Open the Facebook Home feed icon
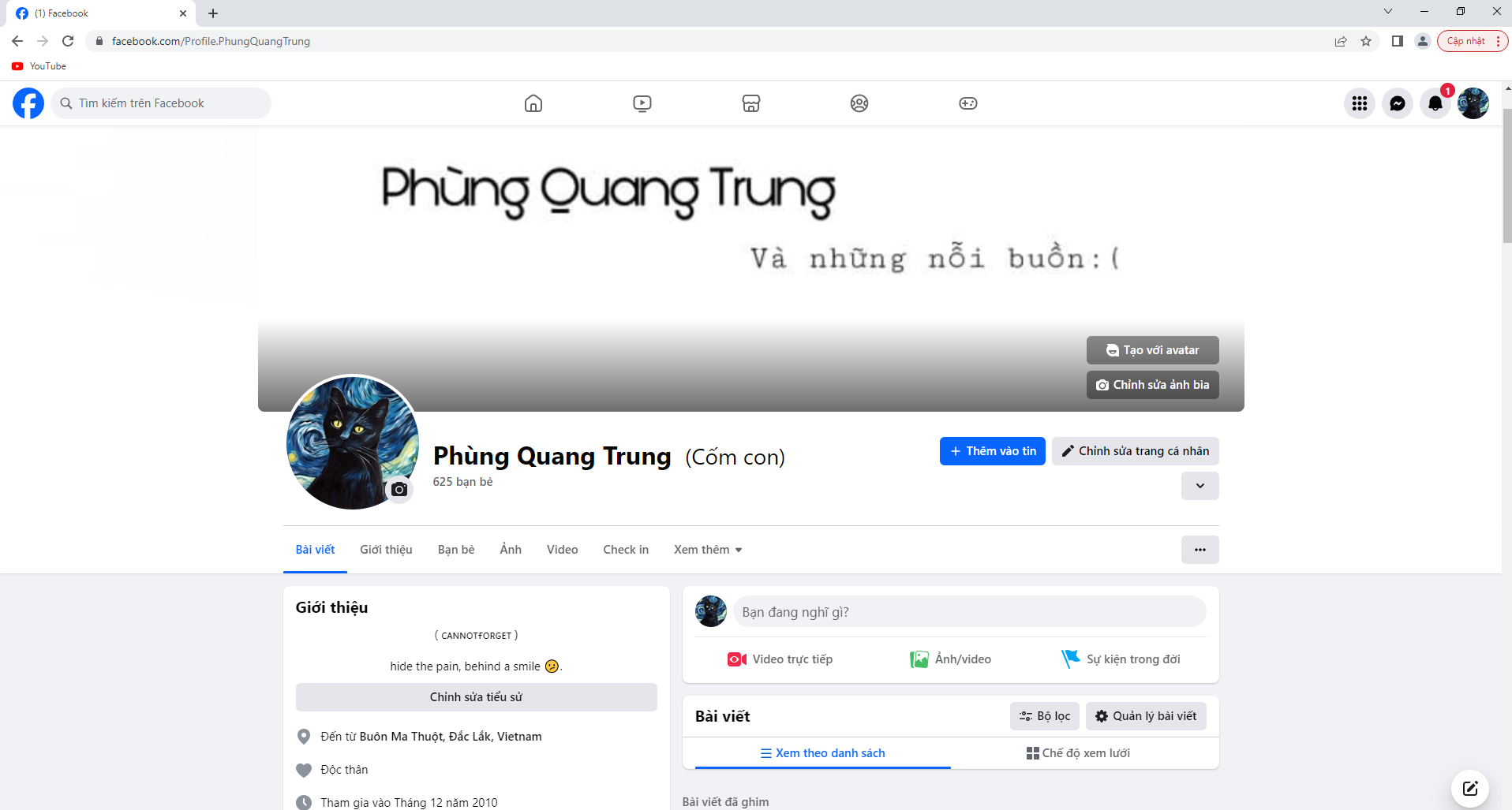Screen dimensions: 1512x810 (533, 103)
